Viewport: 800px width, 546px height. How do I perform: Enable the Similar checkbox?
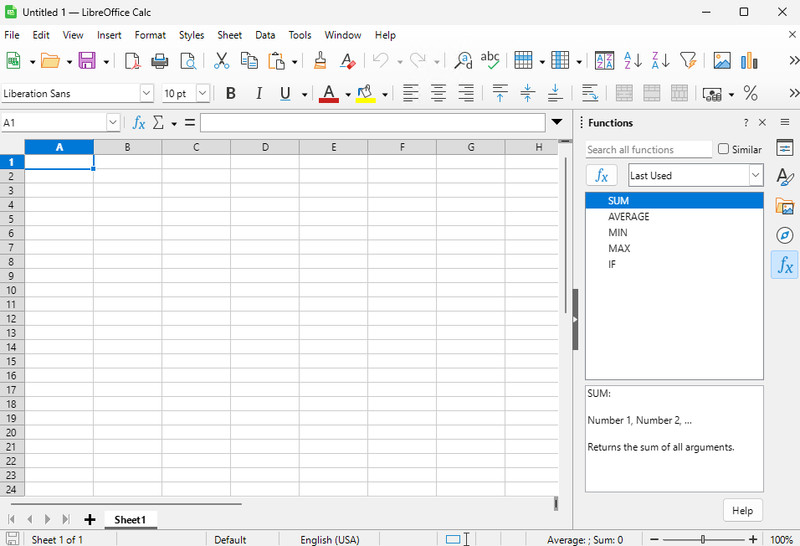(x=723, y=149)
